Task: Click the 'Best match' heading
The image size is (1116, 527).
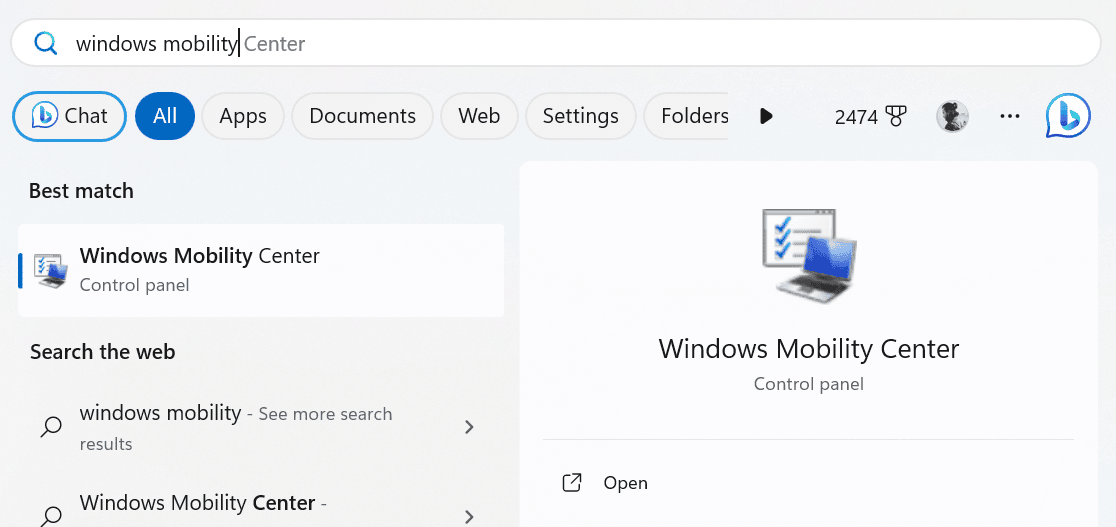Action: tap(81, 191)
